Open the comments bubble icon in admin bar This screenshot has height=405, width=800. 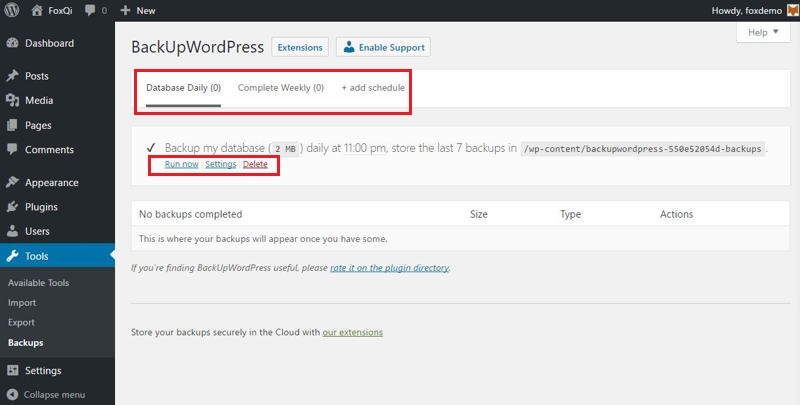click(90, 10)
